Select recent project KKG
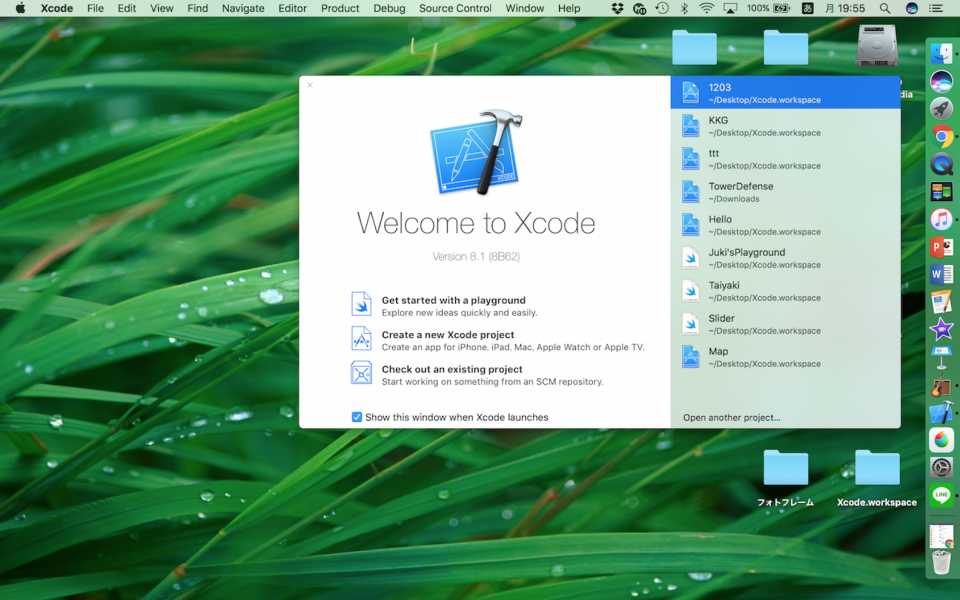 (x=786, y=126)
